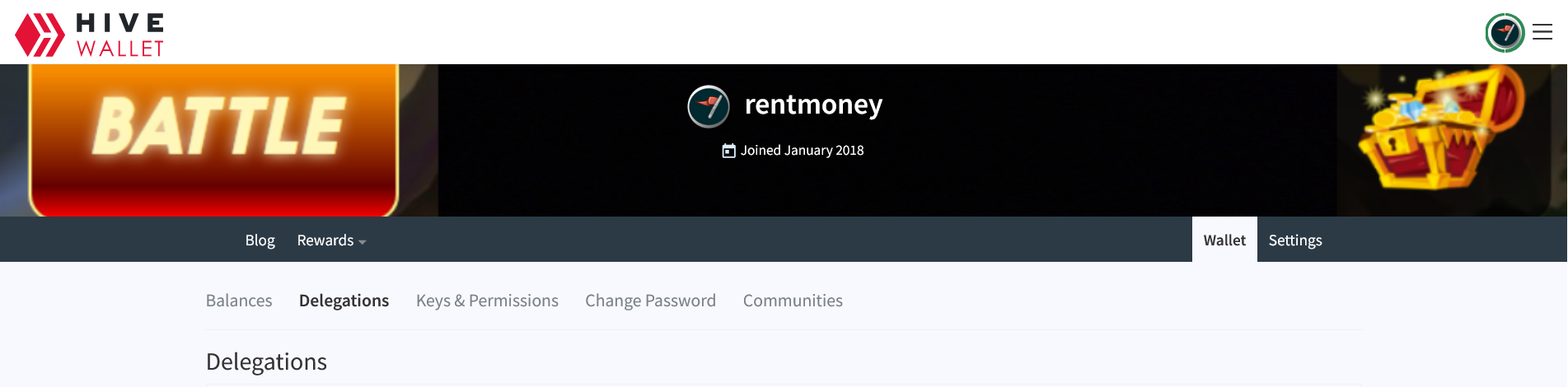Screen dimensions: 1568x387
Task: Expand the Rewards dropdown menu
Action: click(331, 240)
